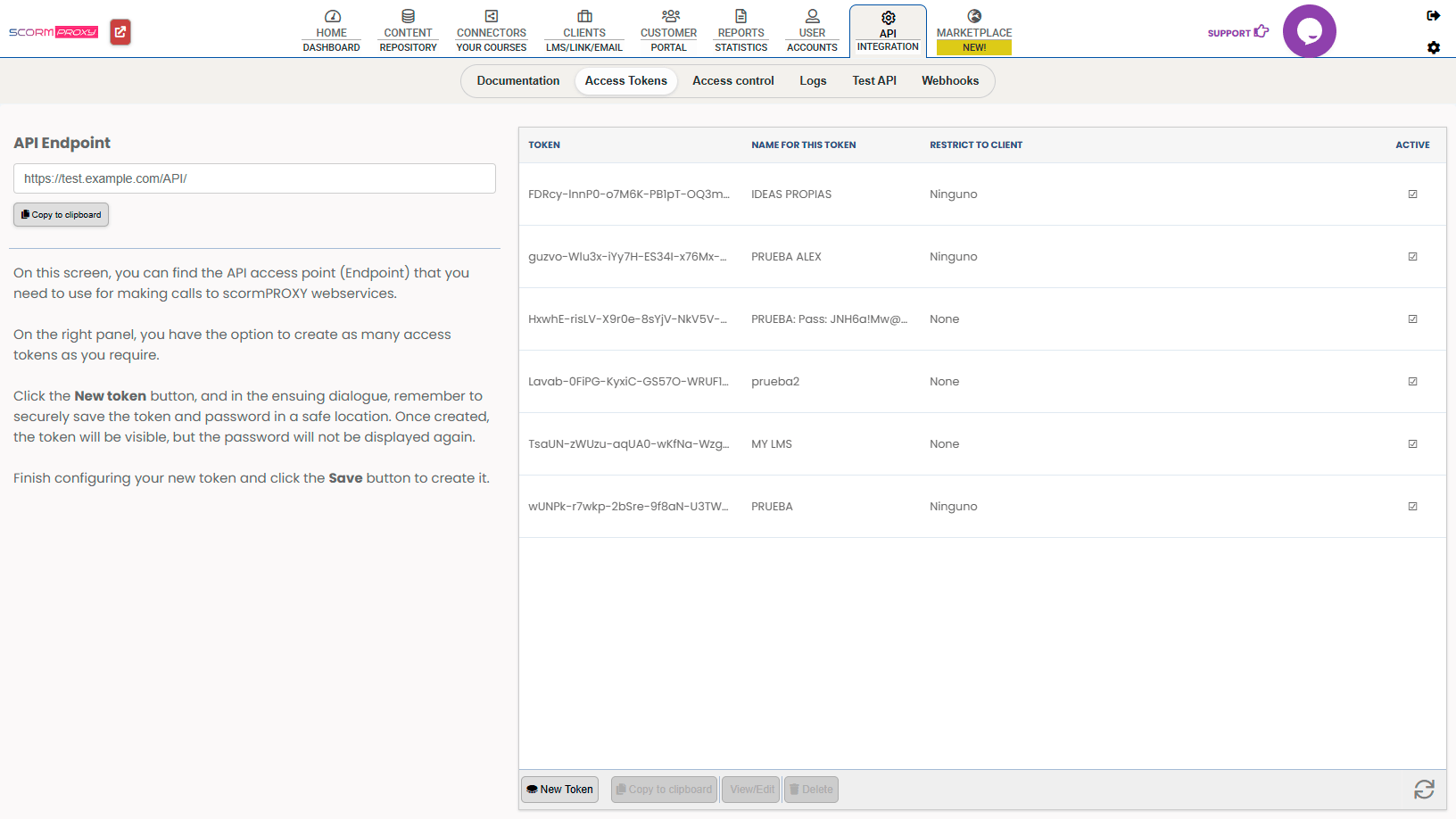Select the HxwhE-risLV token text

click(x=627, y=318)
